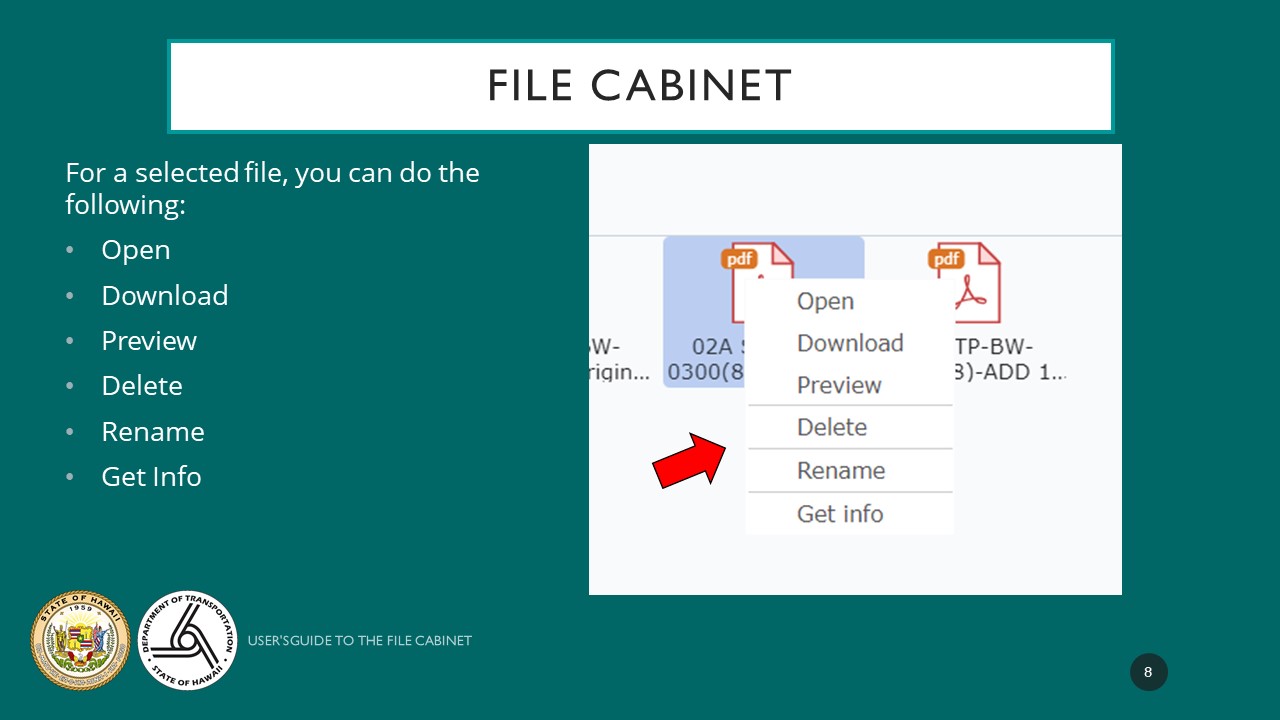This screenshot has width=1280, height=720.
Task: Click the file name ending in ADD 1...
Action: pyautogui.click(x=1010, y=360)
